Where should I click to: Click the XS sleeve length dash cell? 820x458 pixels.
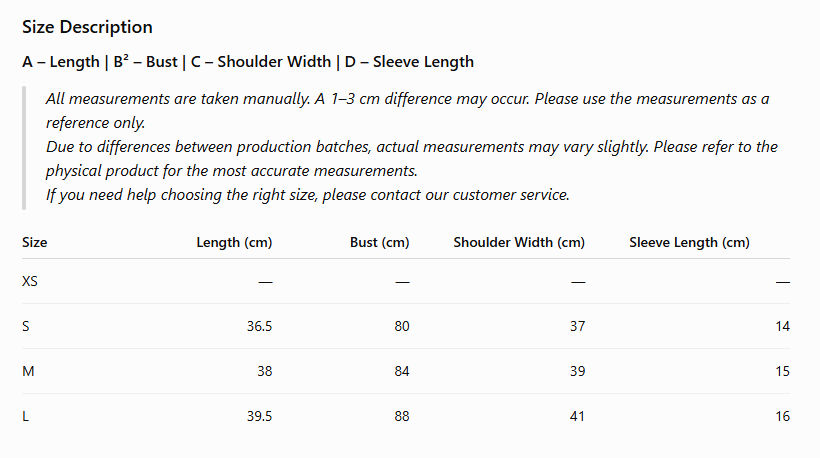[x=782, y=282]
